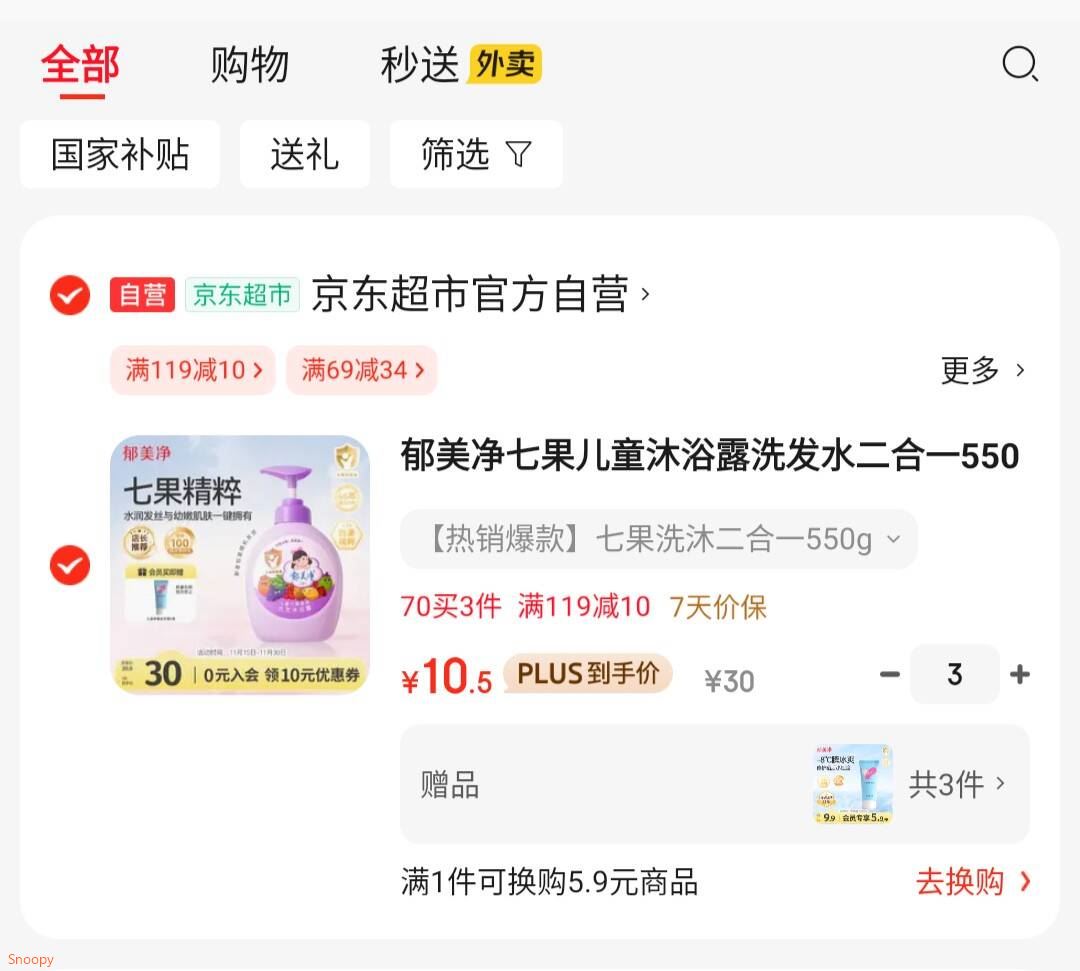The height and width of the screenshot is (971, 1080).
Task: Tap the 国家补贴 filter button
Action: click(120, 154)
